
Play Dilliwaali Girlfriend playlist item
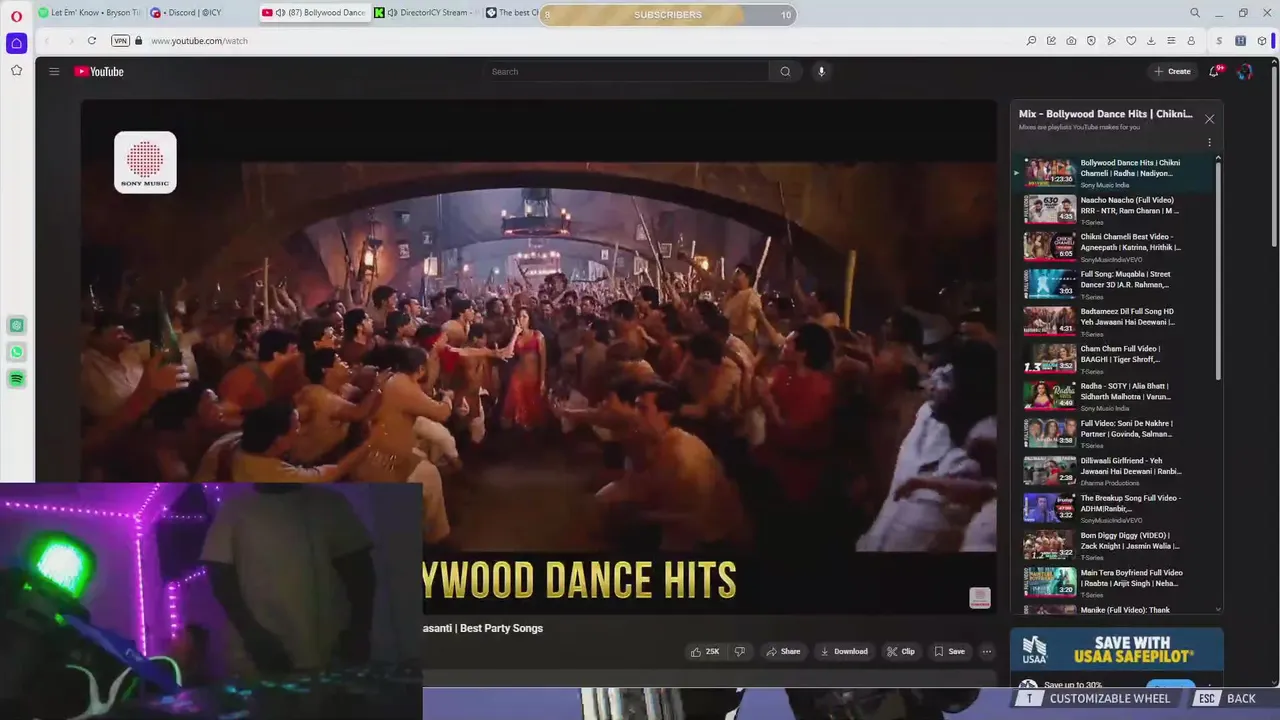point(1116,471)
